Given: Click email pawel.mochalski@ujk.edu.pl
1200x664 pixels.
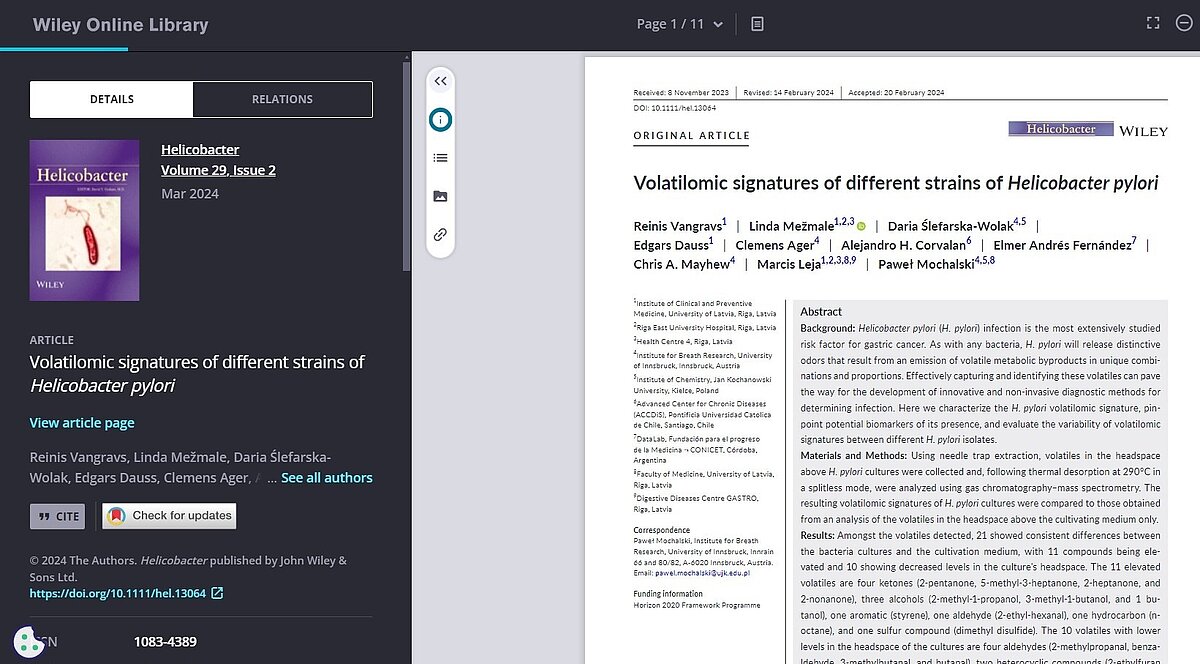Looking at the screenshot, I should pos(700,573).
